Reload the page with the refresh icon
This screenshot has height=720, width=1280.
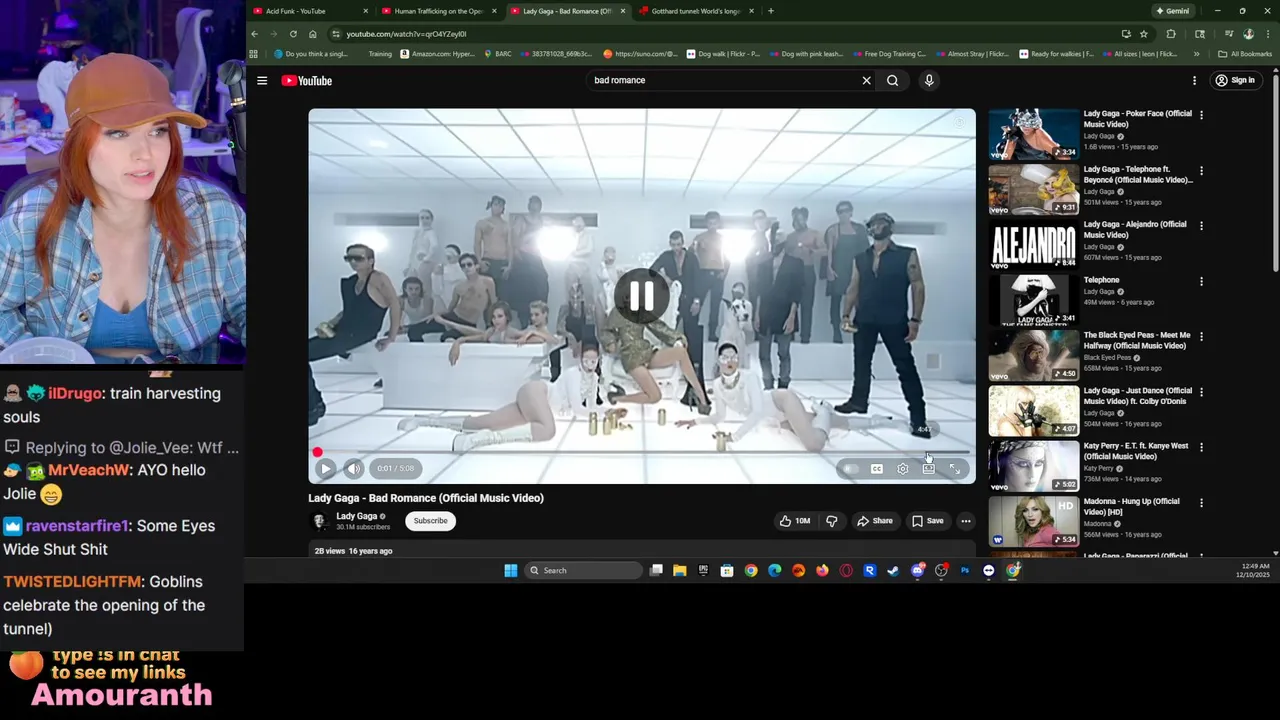click(x=293, y=34)
